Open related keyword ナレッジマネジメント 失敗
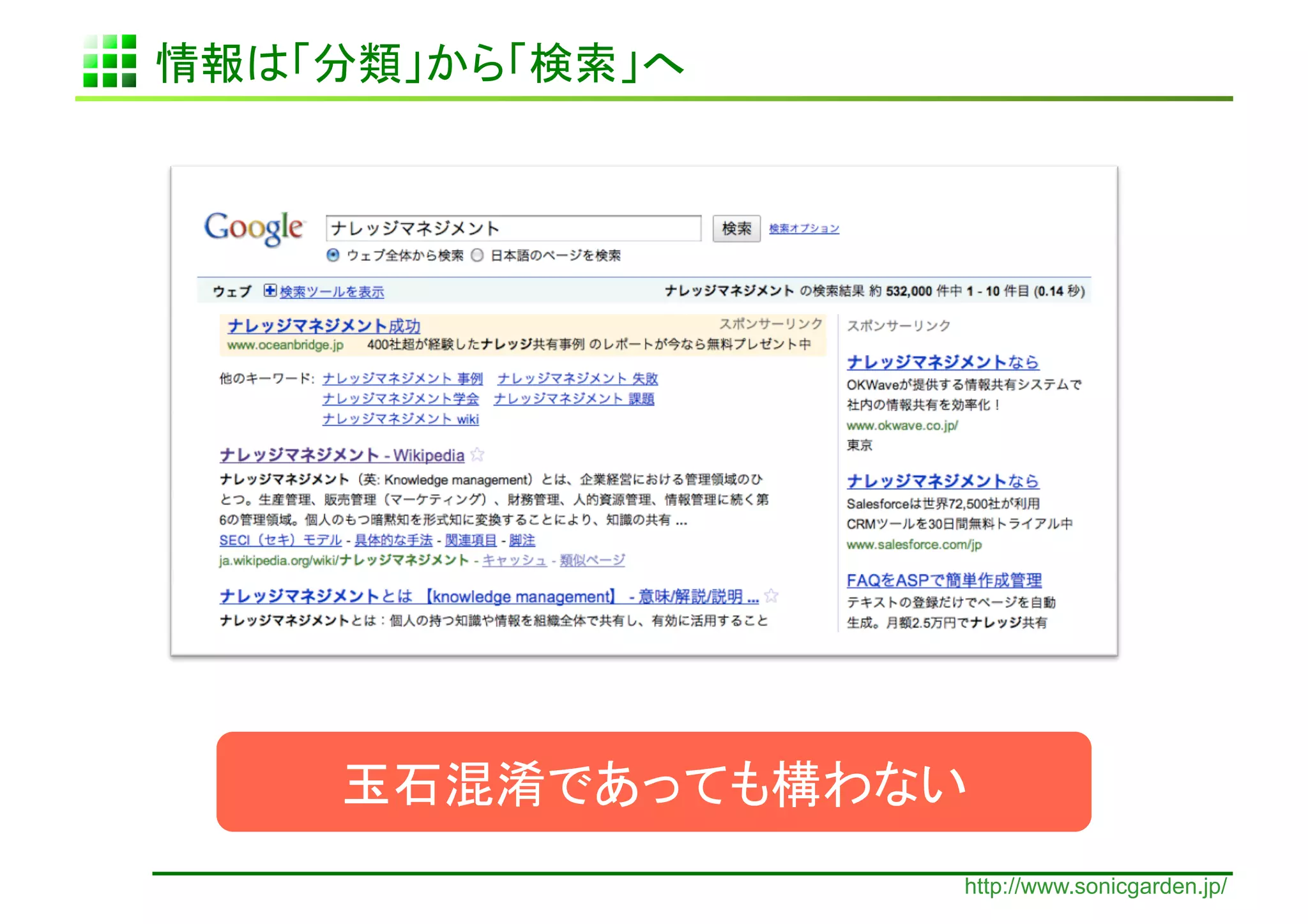 pyautogui.click(x=577, y=379)
